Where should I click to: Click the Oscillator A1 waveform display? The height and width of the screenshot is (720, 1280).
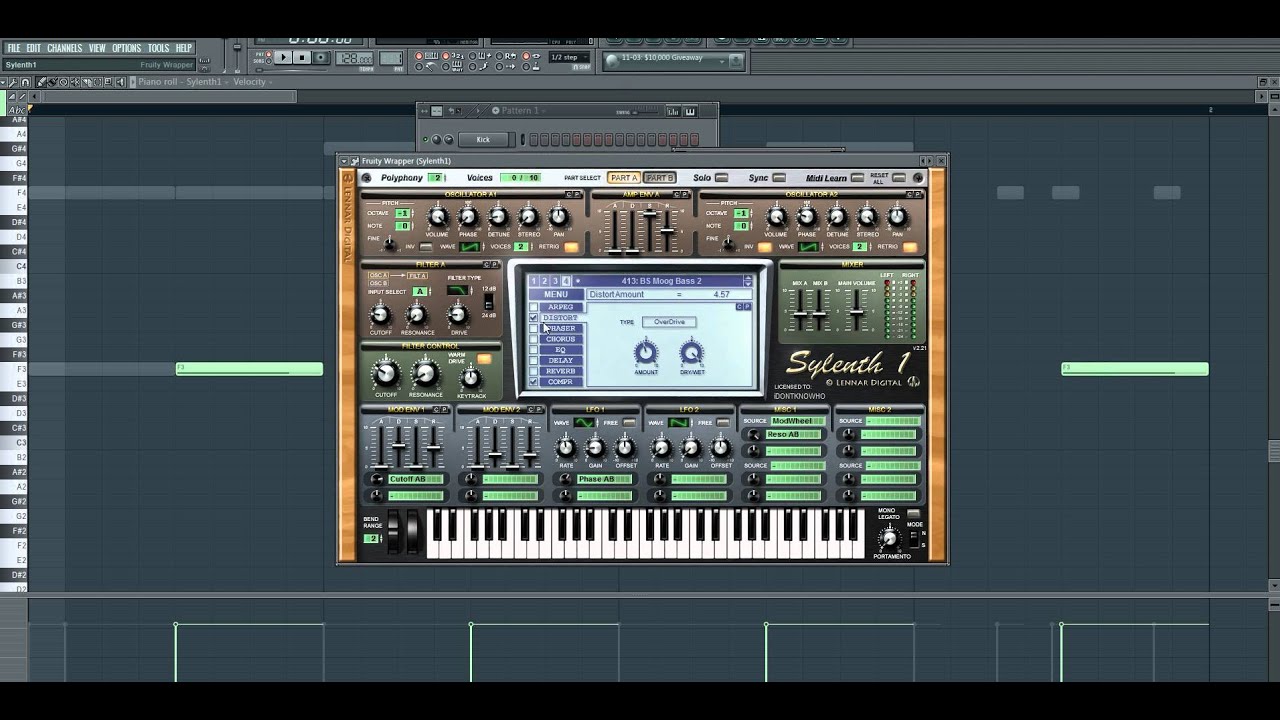coord(469,246)
